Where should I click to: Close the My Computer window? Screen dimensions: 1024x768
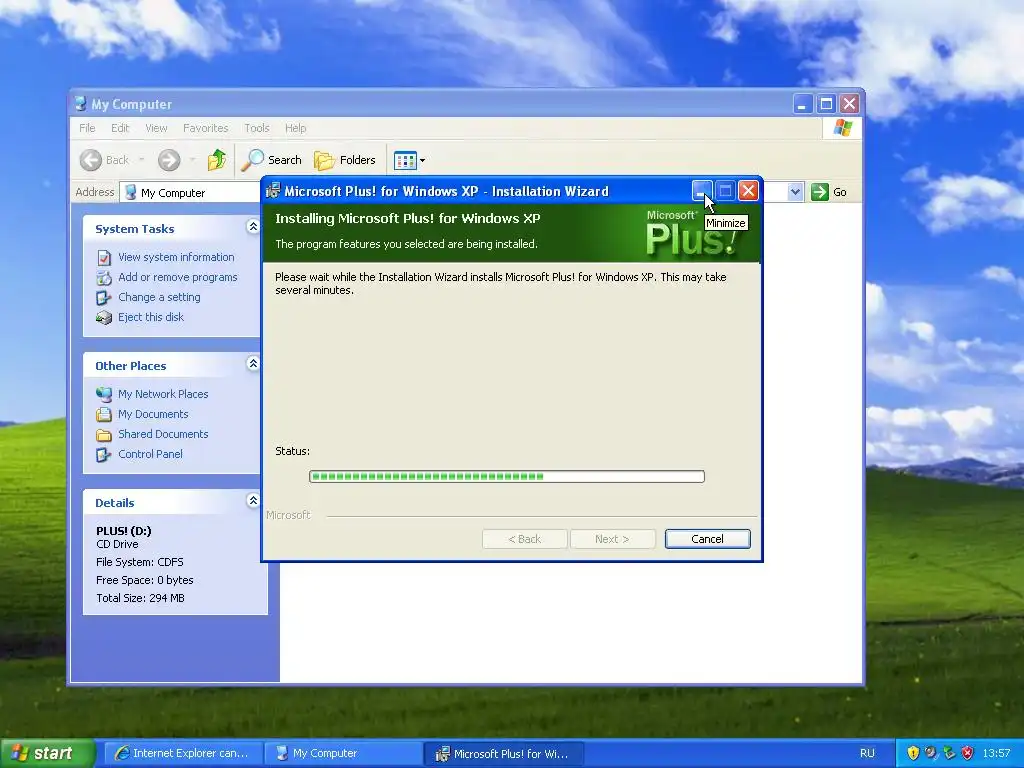(849, 104)
